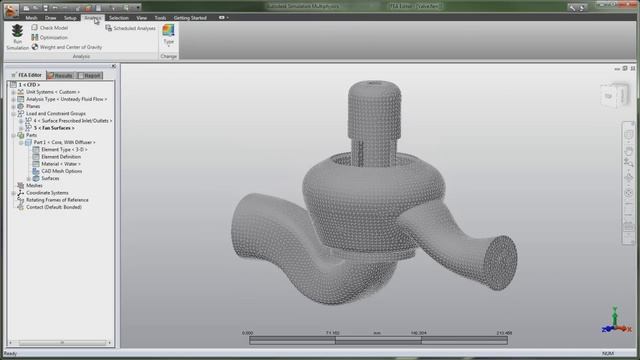Select 5 < Fan Surfaces > label
The image size is (640, 360).
[54, 128]
